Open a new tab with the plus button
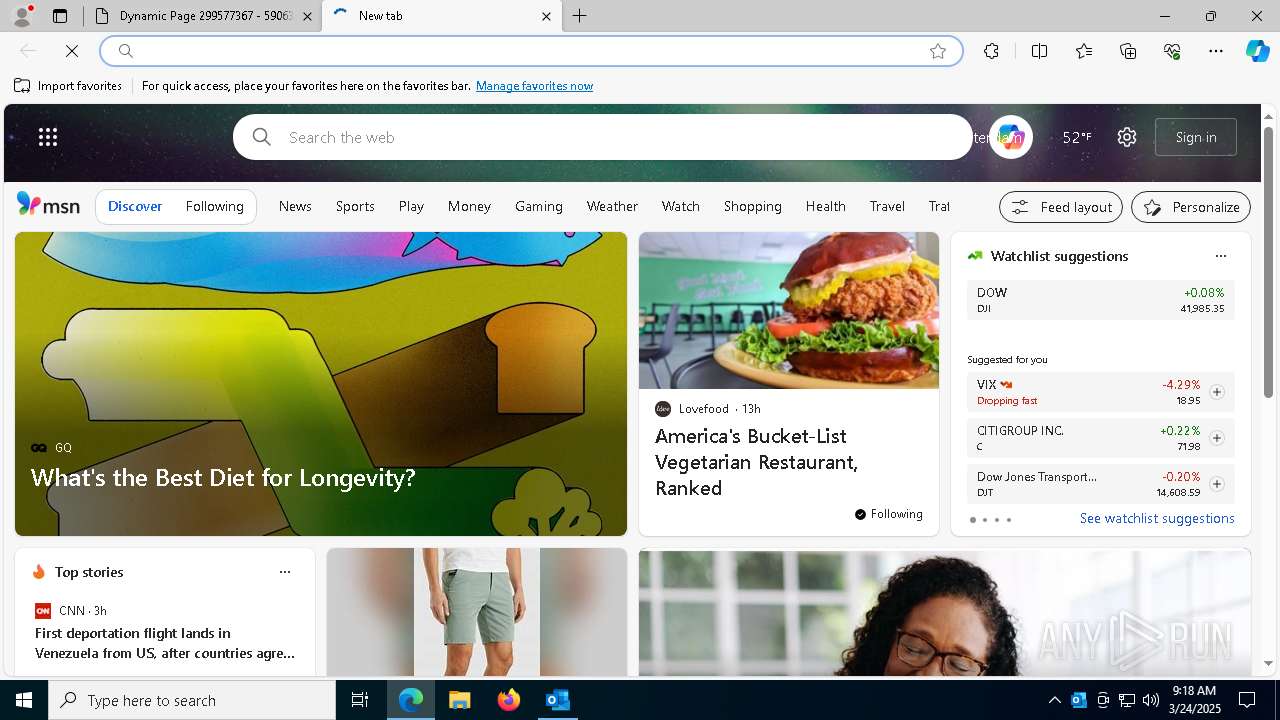This screenshot has height=720, width=1280. [x=580, y=16]
